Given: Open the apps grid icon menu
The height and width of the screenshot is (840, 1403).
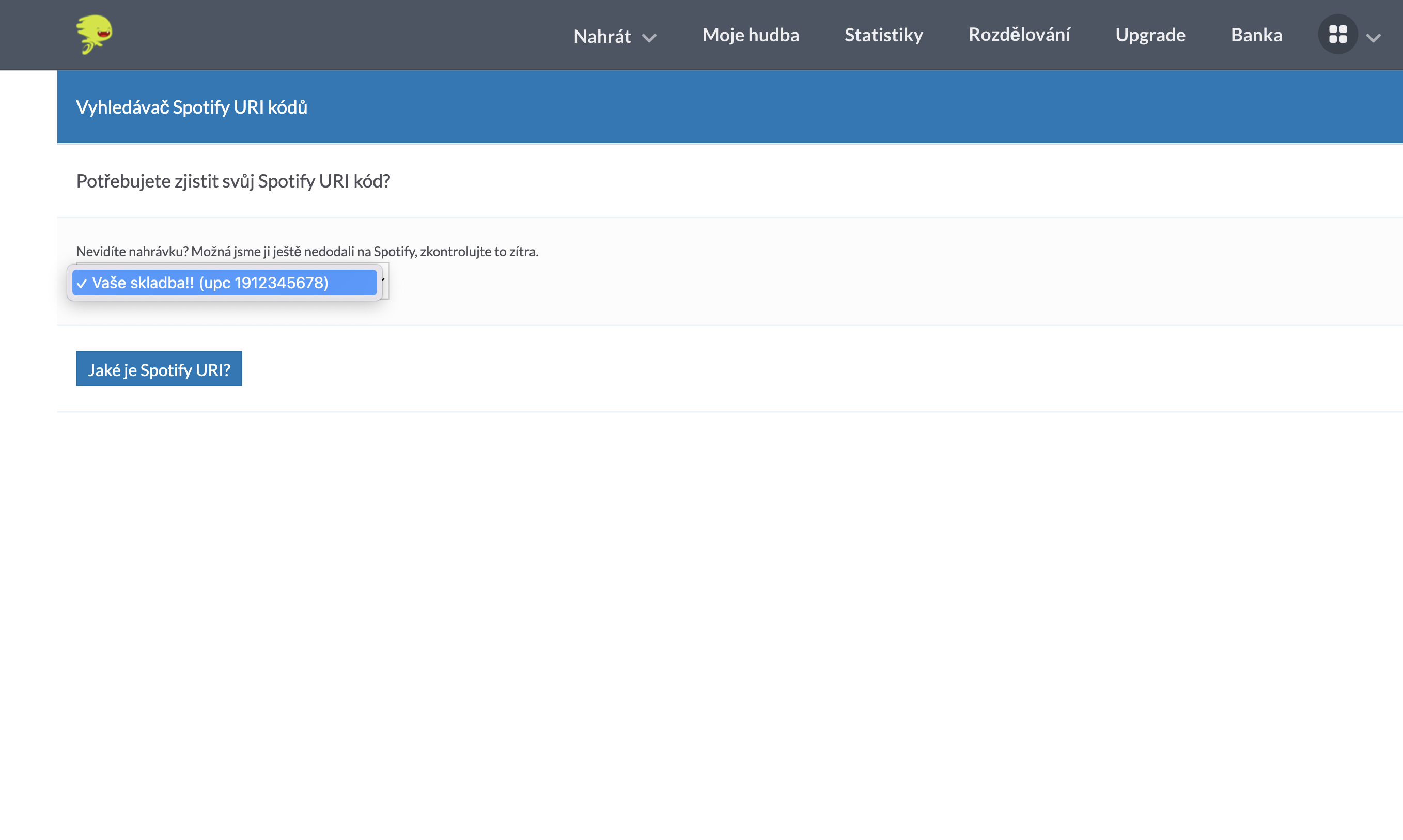Looking at the screenshot, I should (1338, 35).
